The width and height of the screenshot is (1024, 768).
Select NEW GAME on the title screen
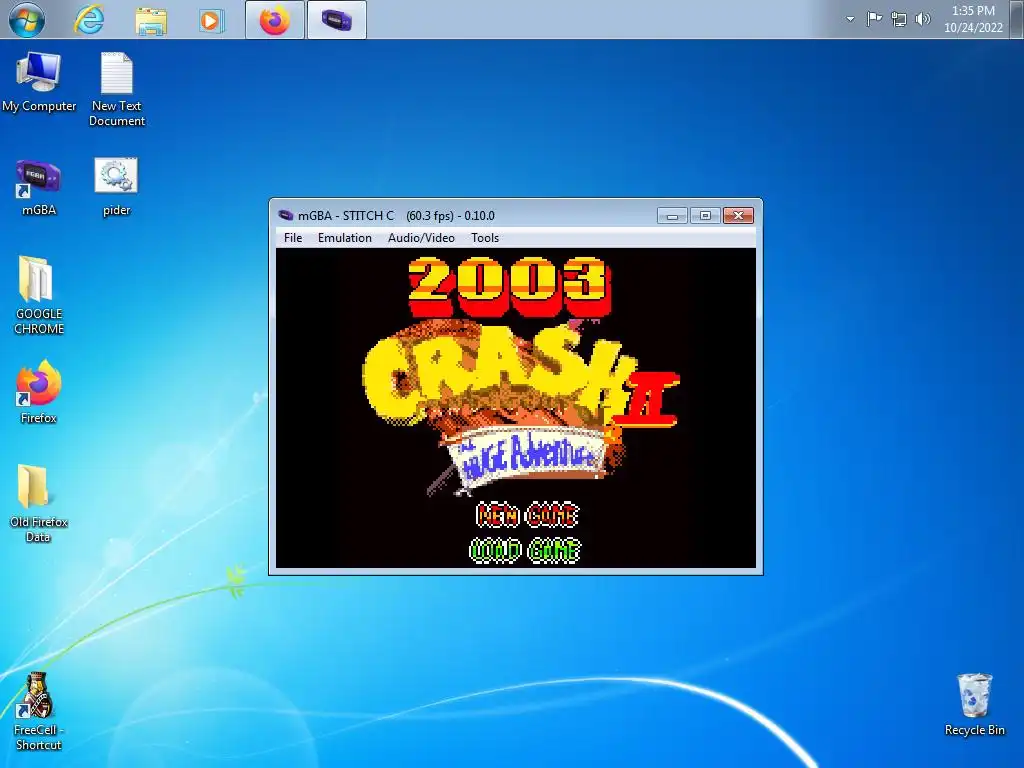[528, 515]
